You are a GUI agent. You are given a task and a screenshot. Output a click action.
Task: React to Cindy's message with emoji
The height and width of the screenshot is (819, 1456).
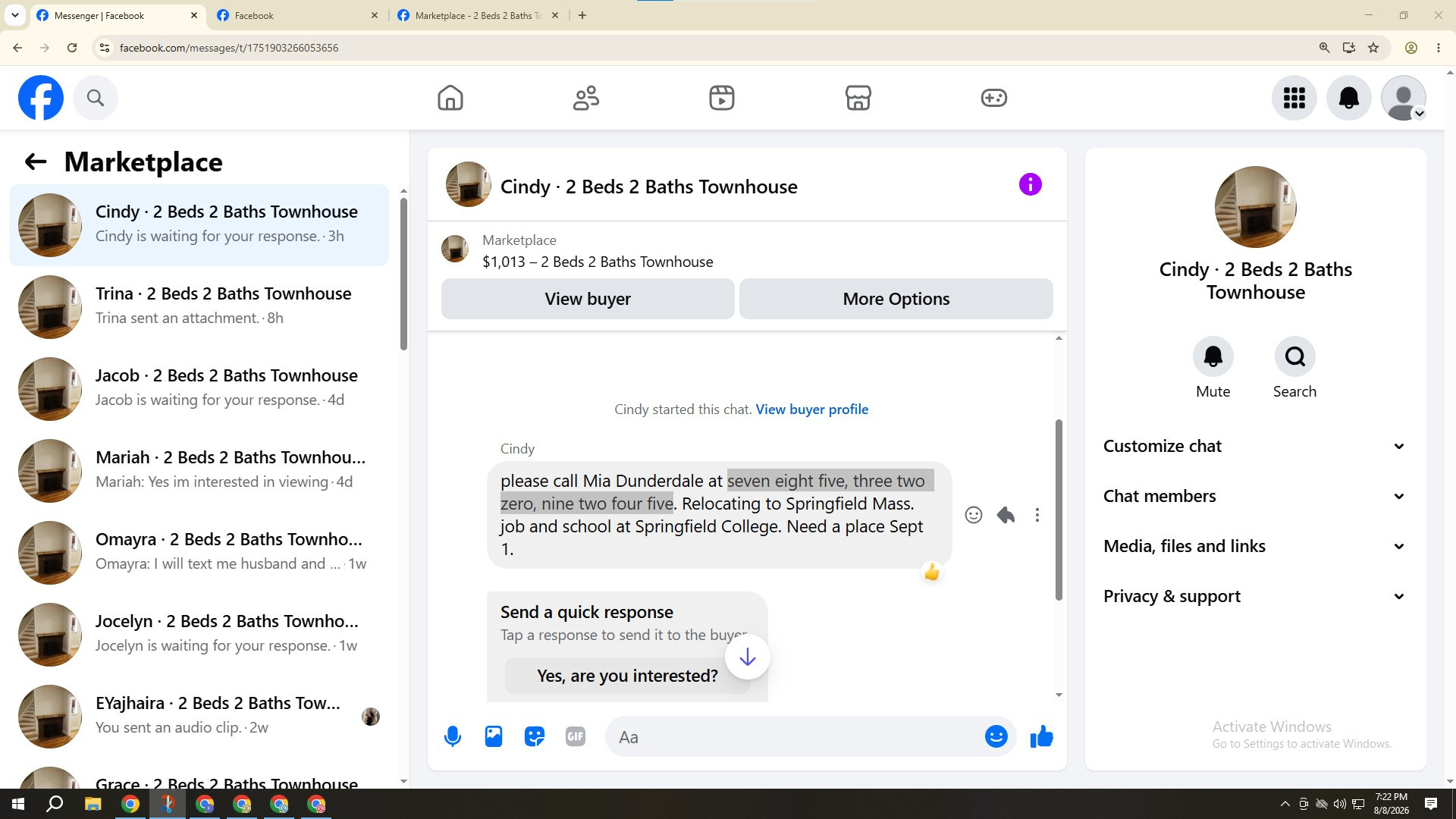[x=974, y=515]
